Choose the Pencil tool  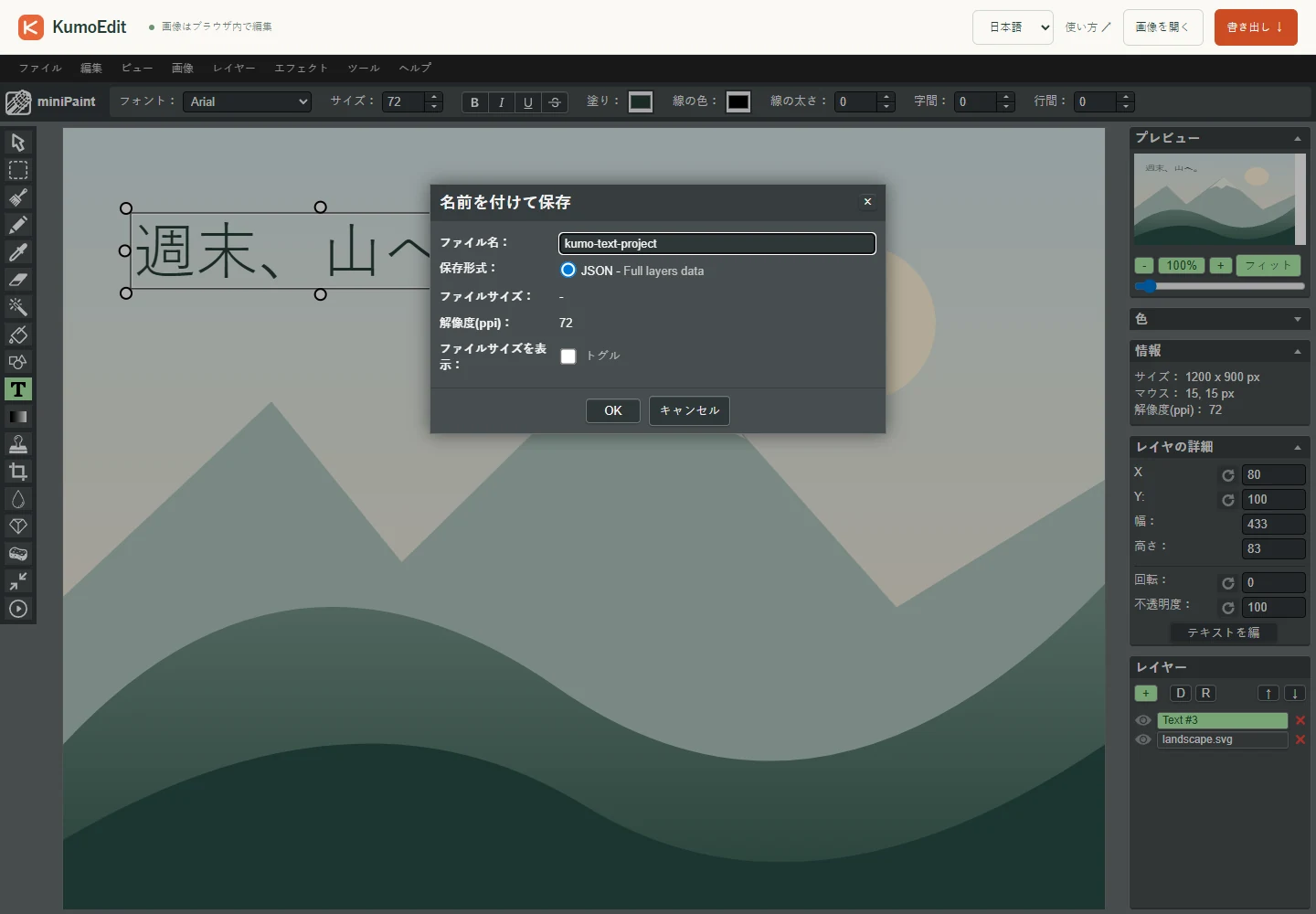click(x=18, y=225)
